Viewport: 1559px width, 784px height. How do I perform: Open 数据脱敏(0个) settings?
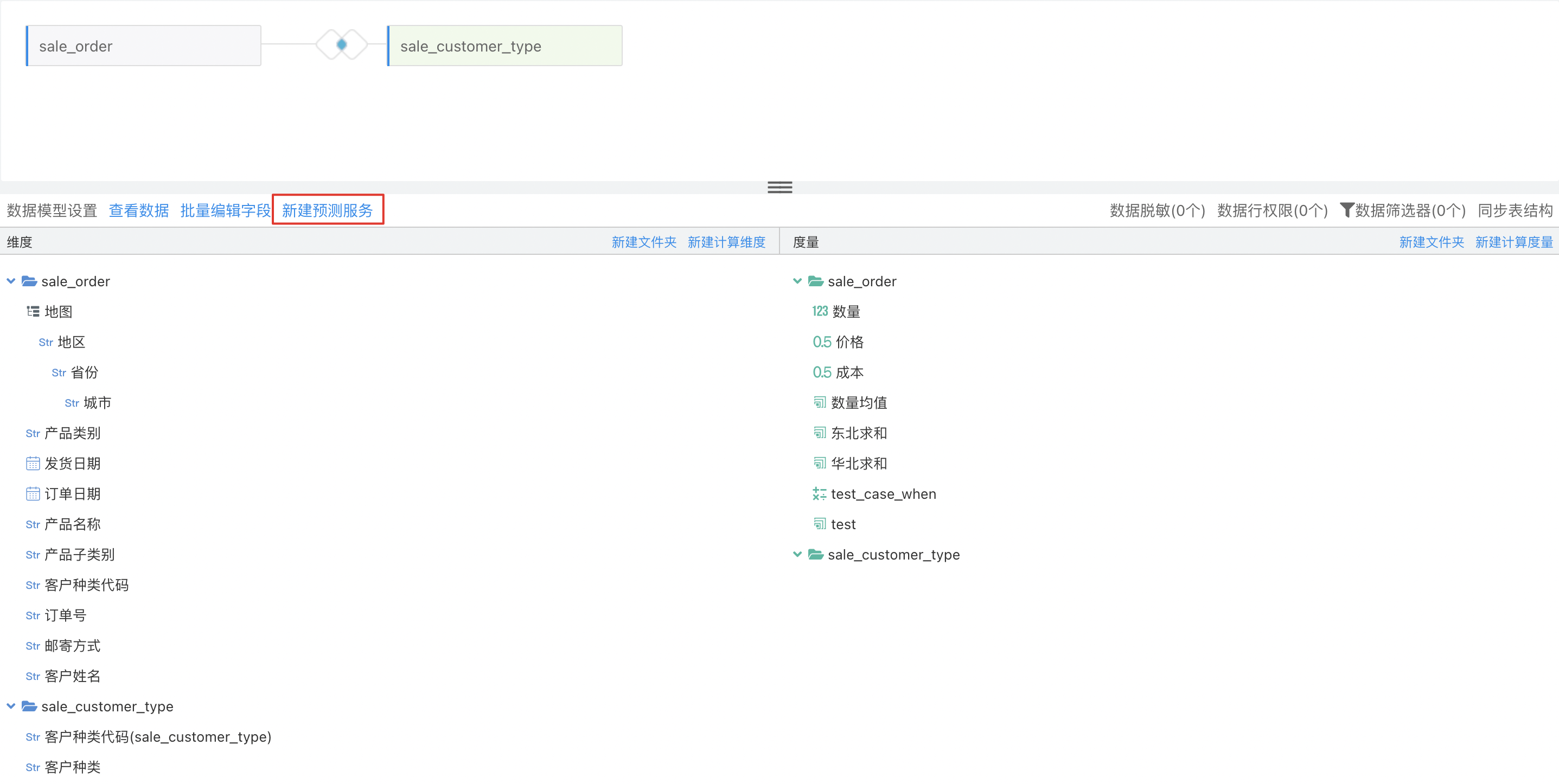[x=1157, y=210]
